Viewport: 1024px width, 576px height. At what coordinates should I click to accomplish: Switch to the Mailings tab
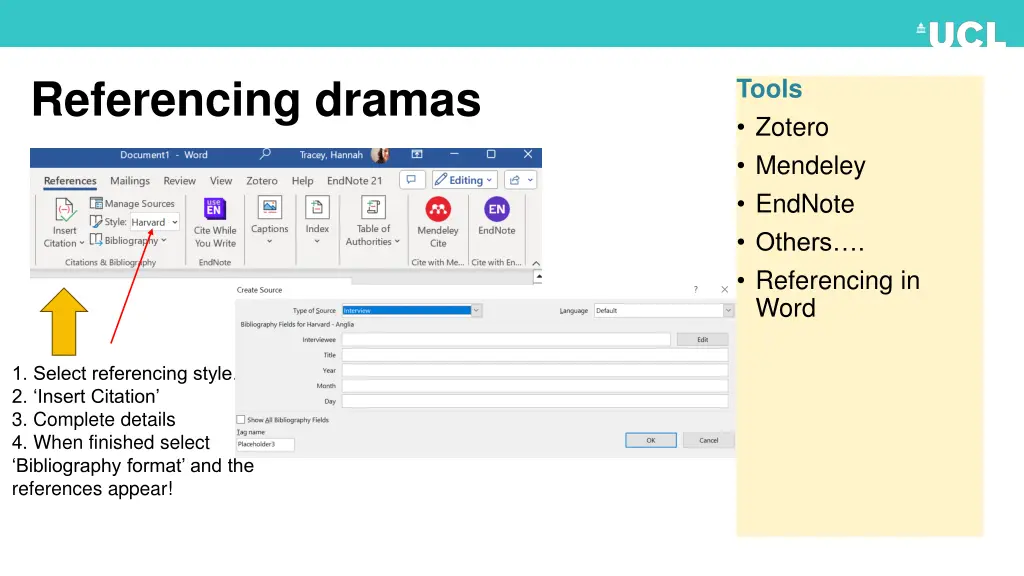(130, 181)
